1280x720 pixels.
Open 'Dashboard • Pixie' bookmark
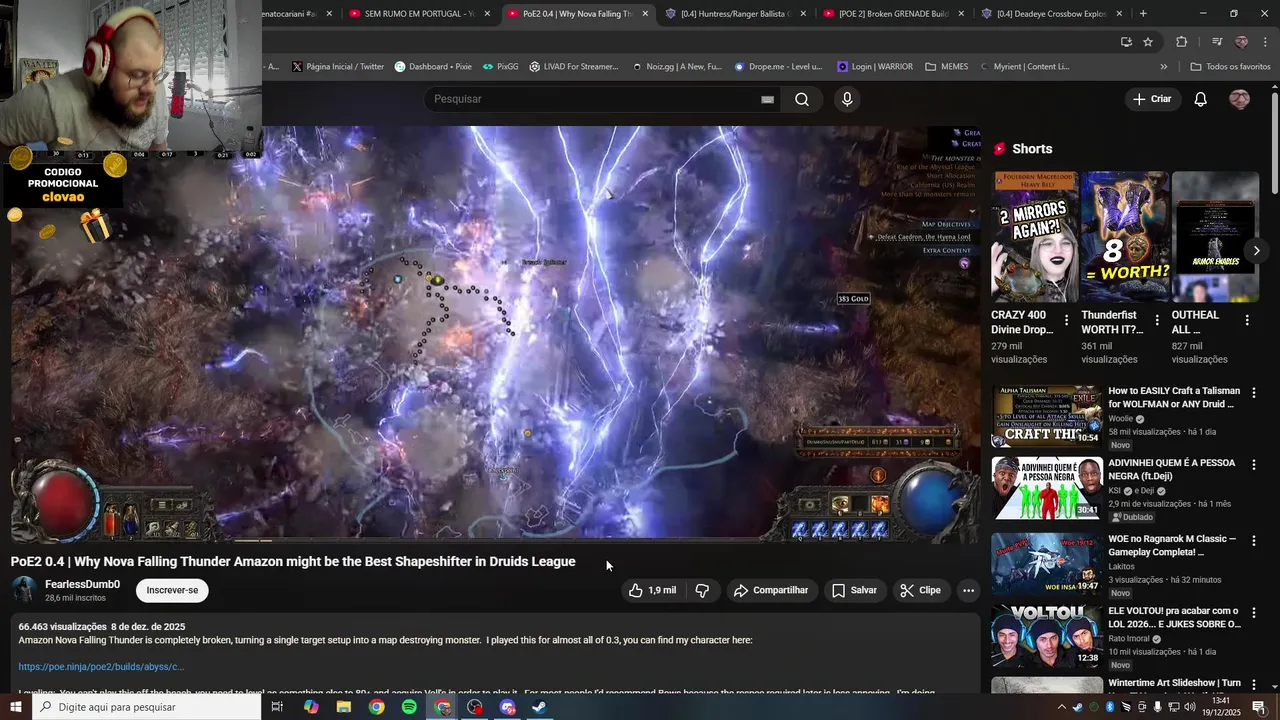[x=433, y=67]
